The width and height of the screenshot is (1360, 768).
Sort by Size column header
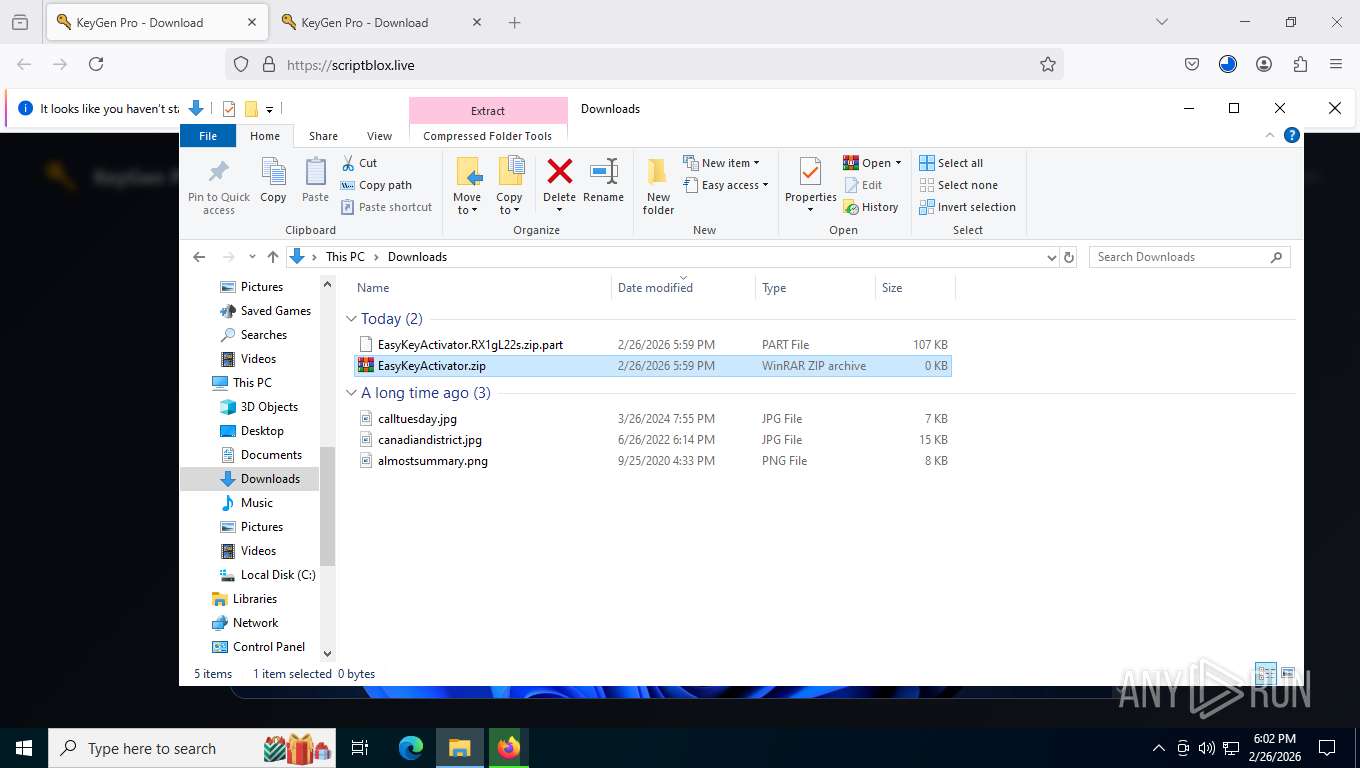[x=915, y=287]
